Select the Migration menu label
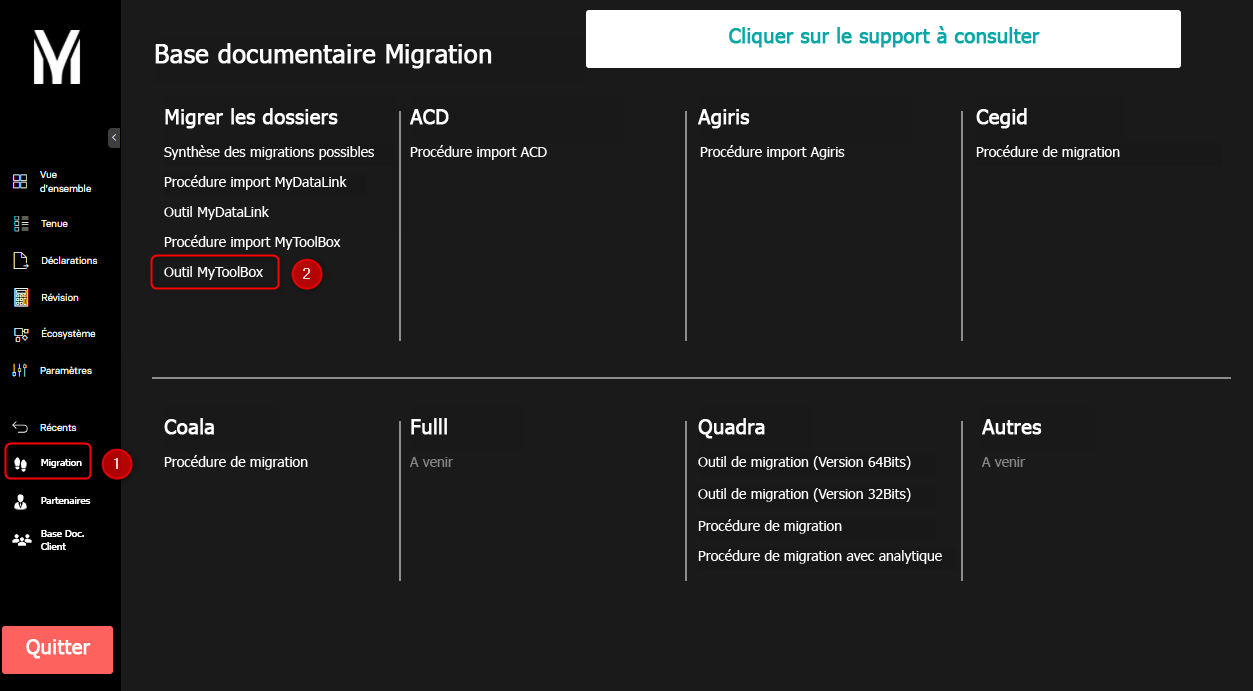 (x=61, y=463)
